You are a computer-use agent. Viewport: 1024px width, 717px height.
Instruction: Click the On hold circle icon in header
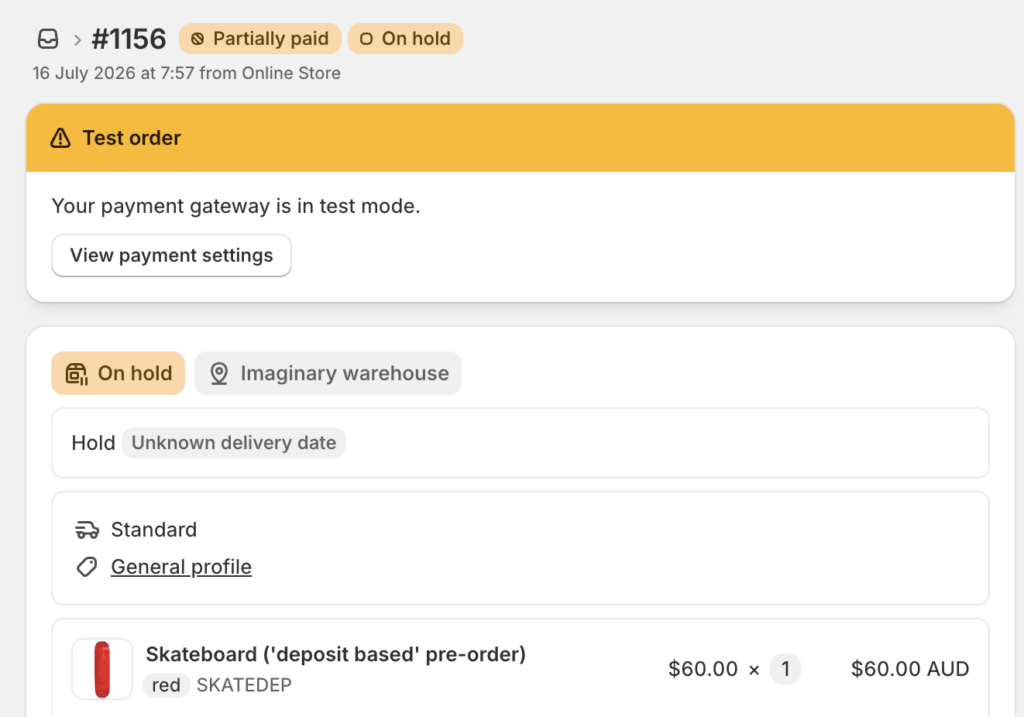366,39
